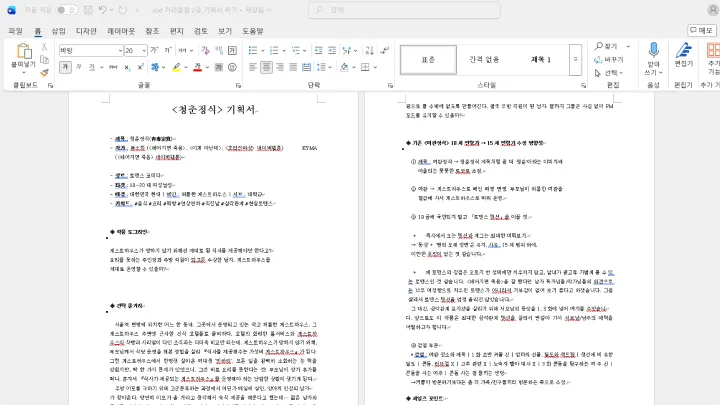Toggle bold formatting
The width and height of the screenshot is (720, 405).
[65, 68]
